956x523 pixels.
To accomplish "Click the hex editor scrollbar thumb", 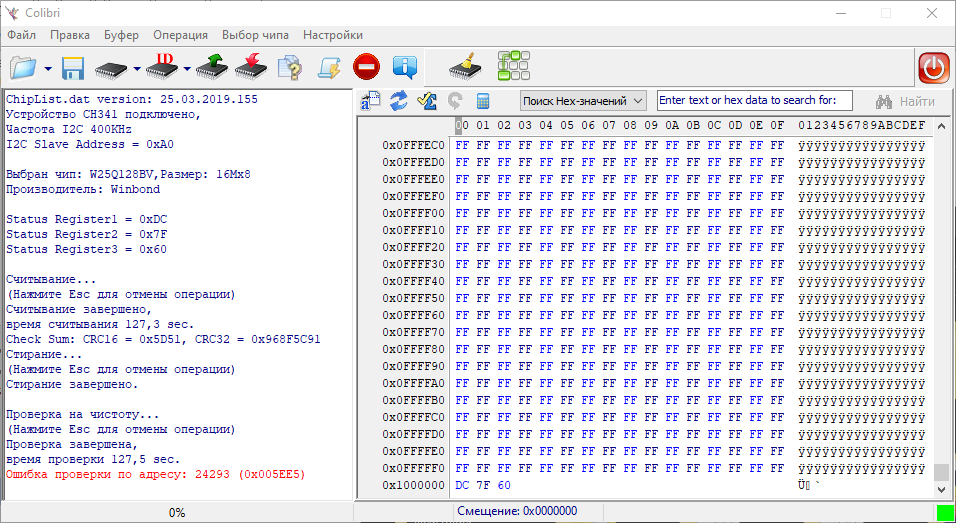I will (941, 472).
